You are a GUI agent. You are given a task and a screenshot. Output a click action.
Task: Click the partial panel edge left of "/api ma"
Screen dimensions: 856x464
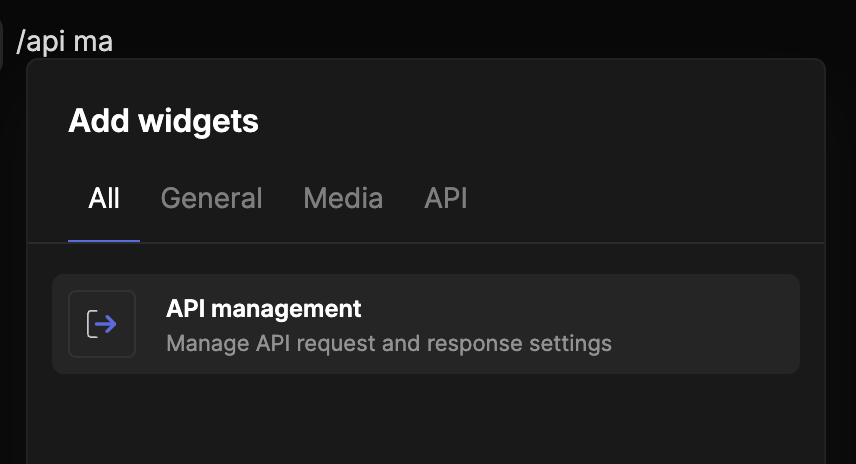pos(1,45)
